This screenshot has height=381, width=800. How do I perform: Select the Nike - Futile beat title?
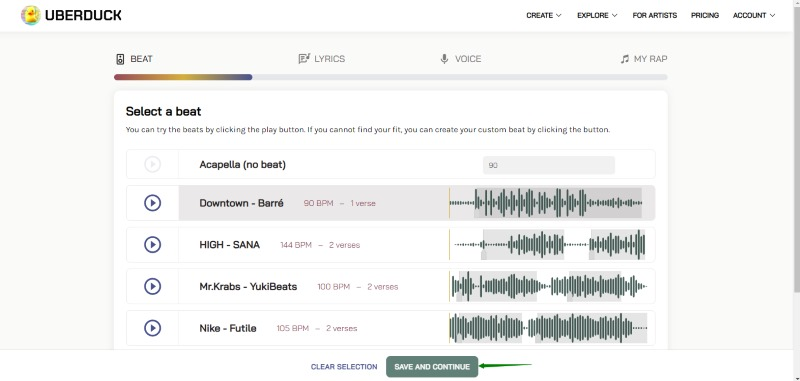click(x=228, y=328)
